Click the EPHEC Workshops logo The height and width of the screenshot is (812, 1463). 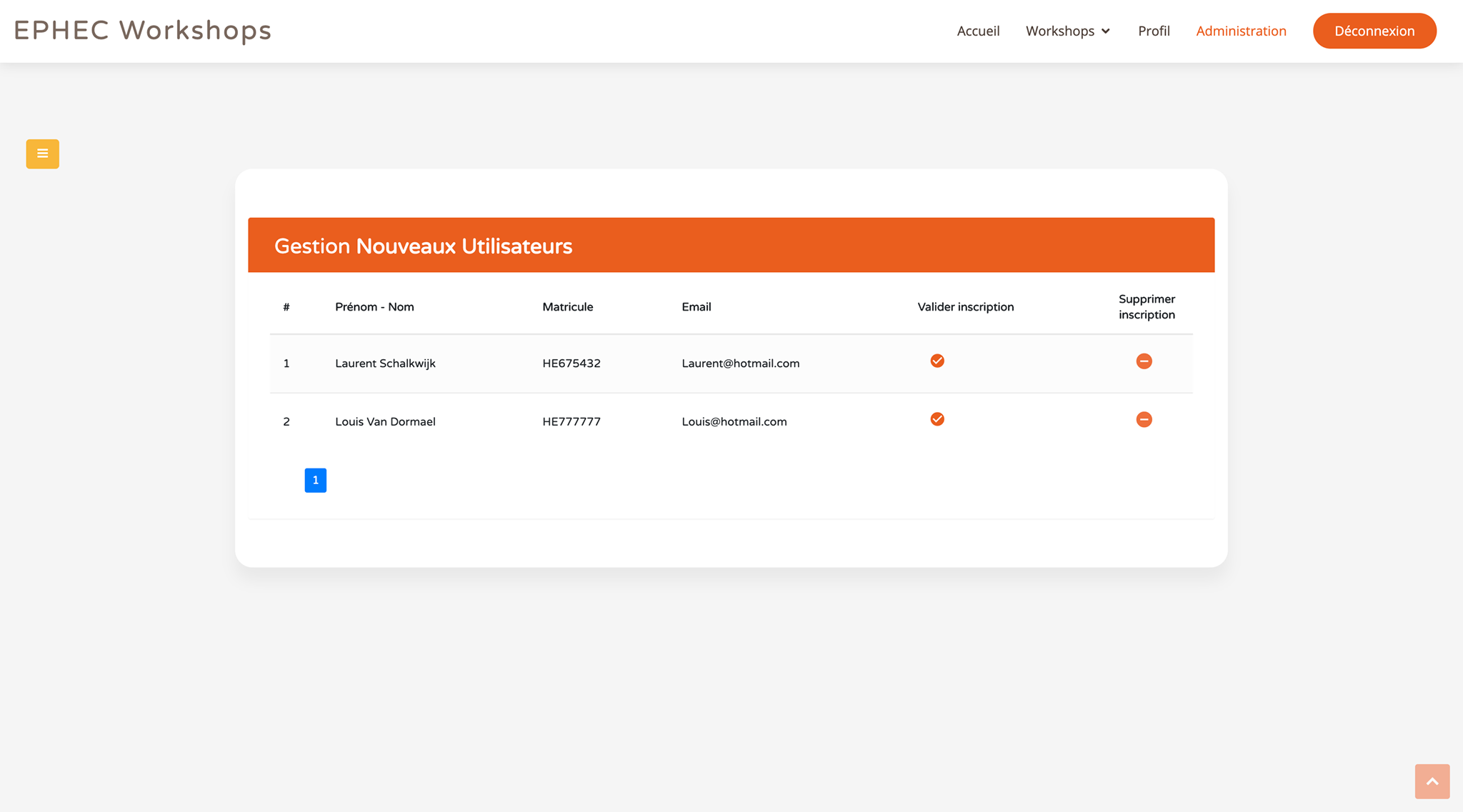click(143, 31)
